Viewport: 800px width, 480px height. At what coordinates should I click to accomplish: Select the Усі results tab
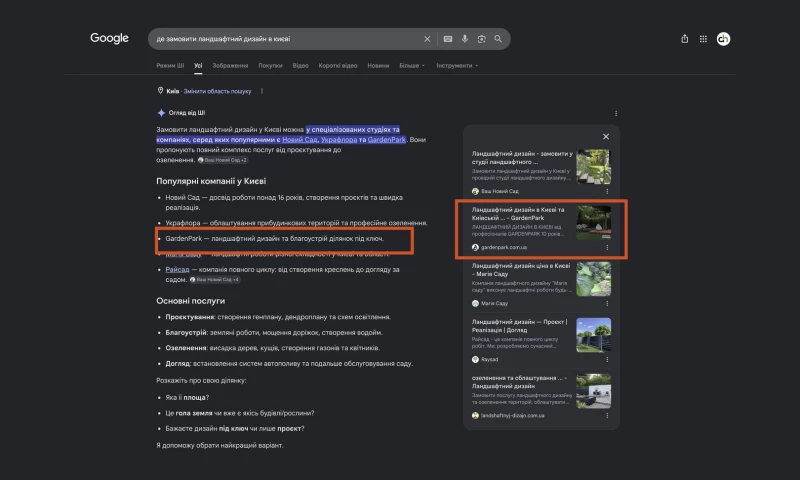tap(198, 65)
